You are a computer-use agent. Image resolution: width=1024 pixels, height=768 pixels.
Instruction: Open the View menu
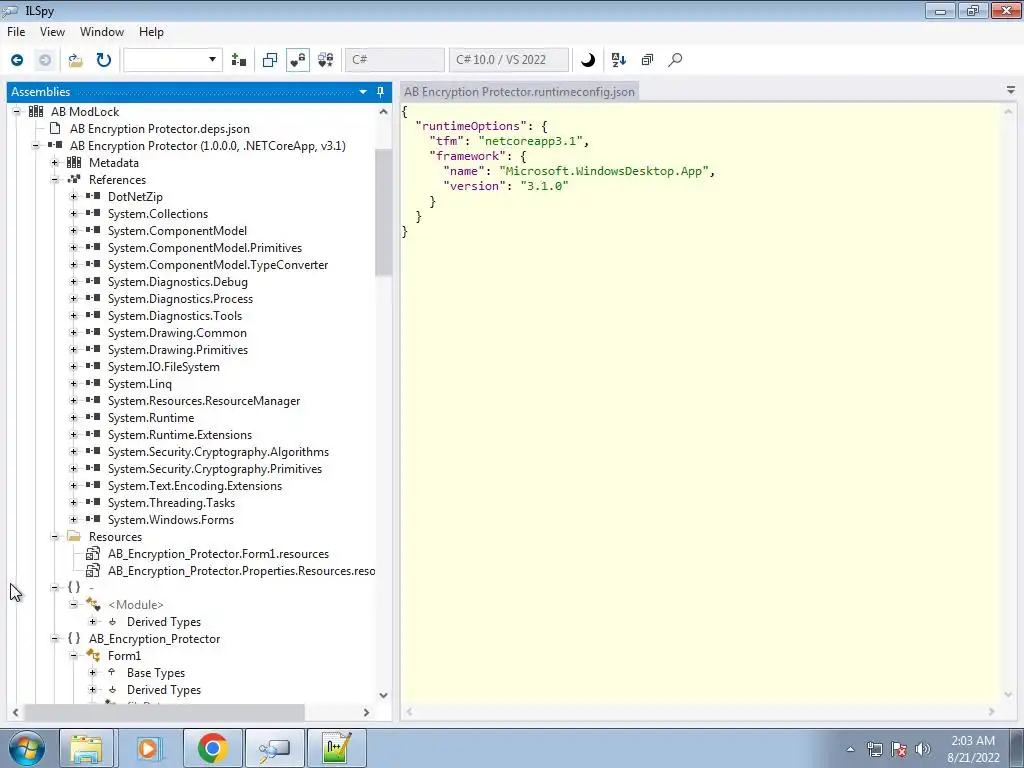(52, 32)
